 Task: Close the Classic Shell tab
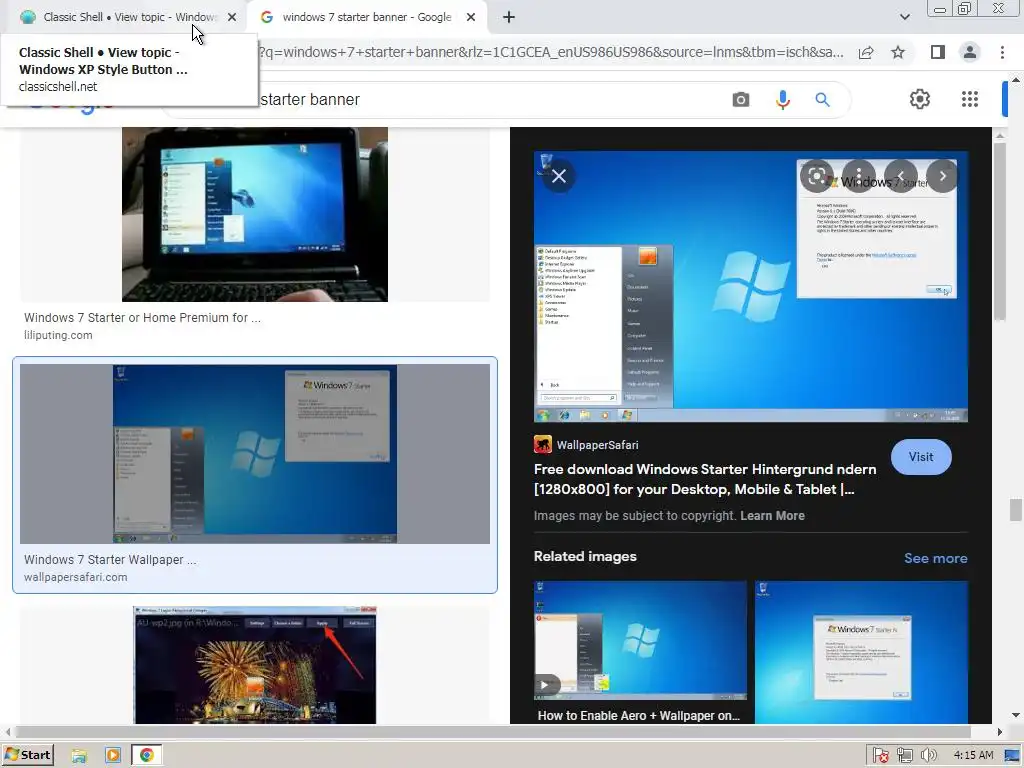point(232,17)
